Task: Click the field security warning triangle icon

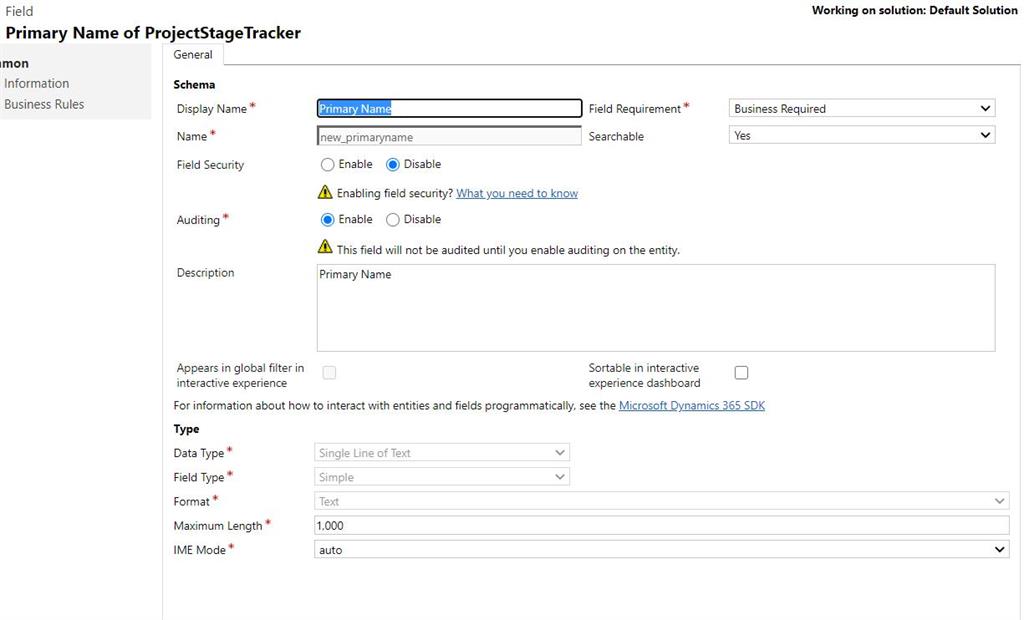Action: [x=324, y=192]
